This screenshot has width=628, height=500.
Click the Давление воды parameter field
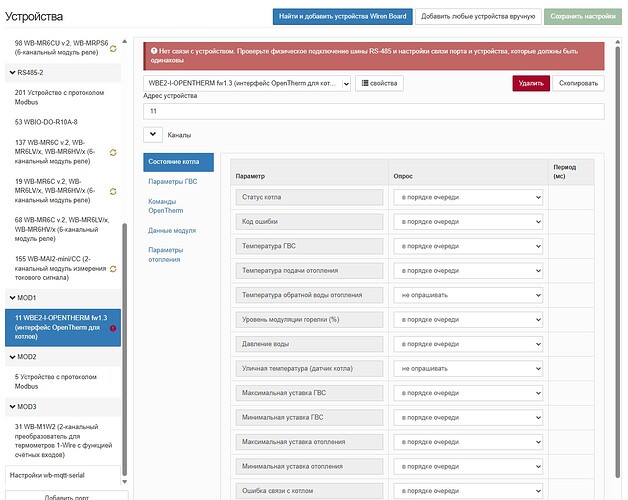(309, 344)
